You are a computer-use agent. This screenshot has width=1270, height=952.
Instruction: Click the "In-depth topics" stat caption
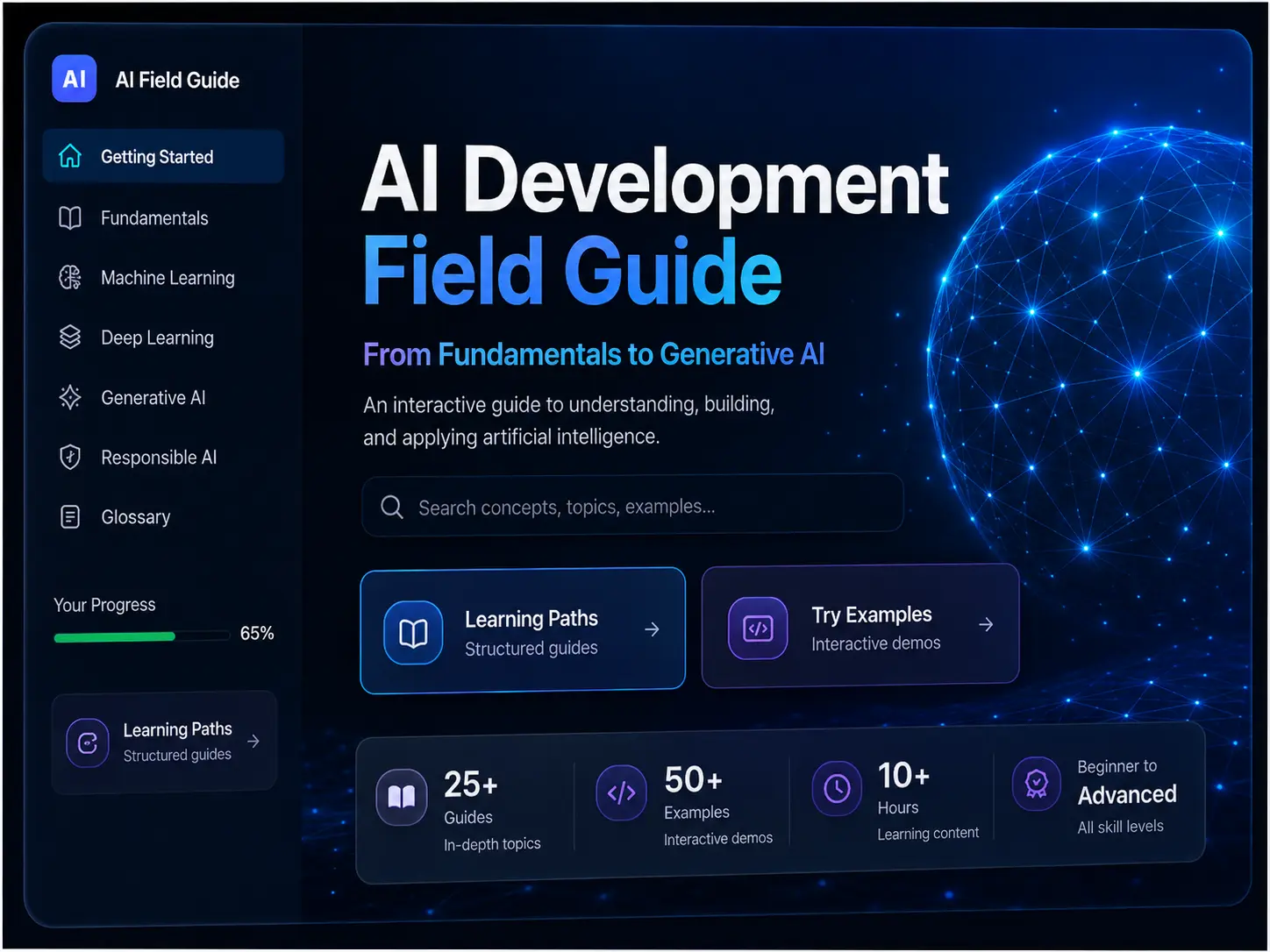tap(492, 844)
